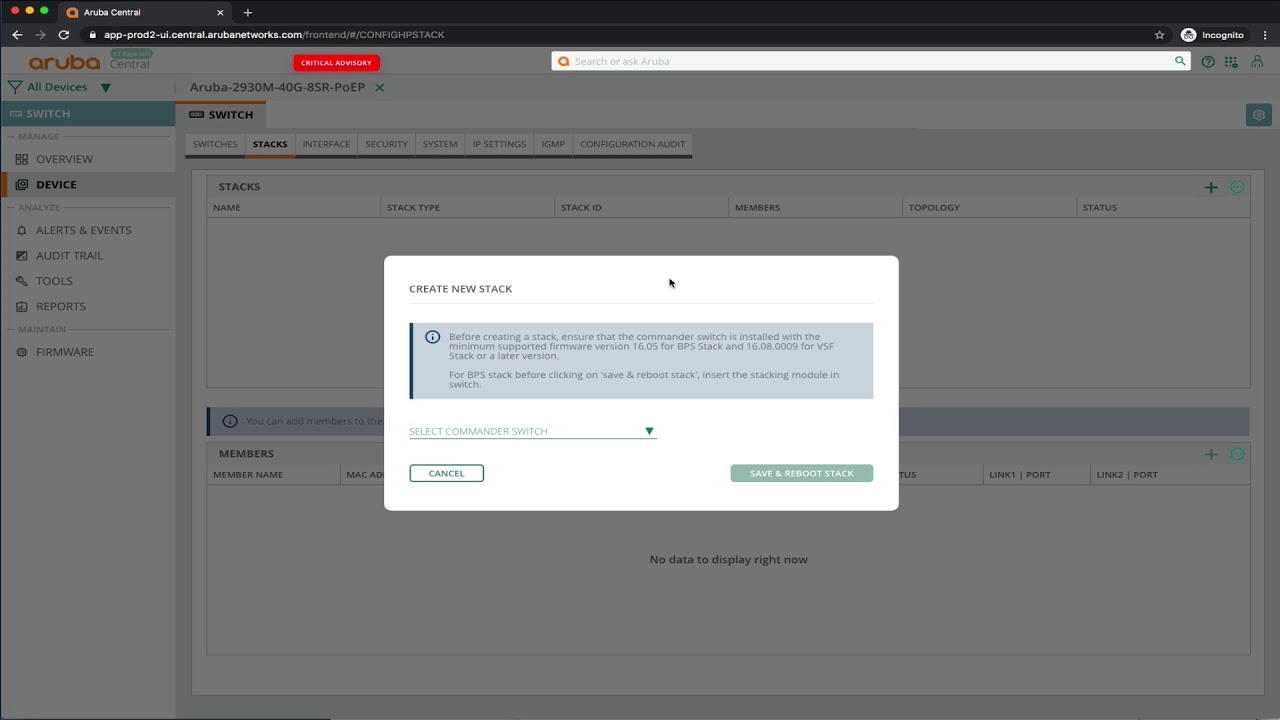1280x720 pixels.
Task: Select the Stacks tab
Action: pyautogui.click(x=270, y=144)
